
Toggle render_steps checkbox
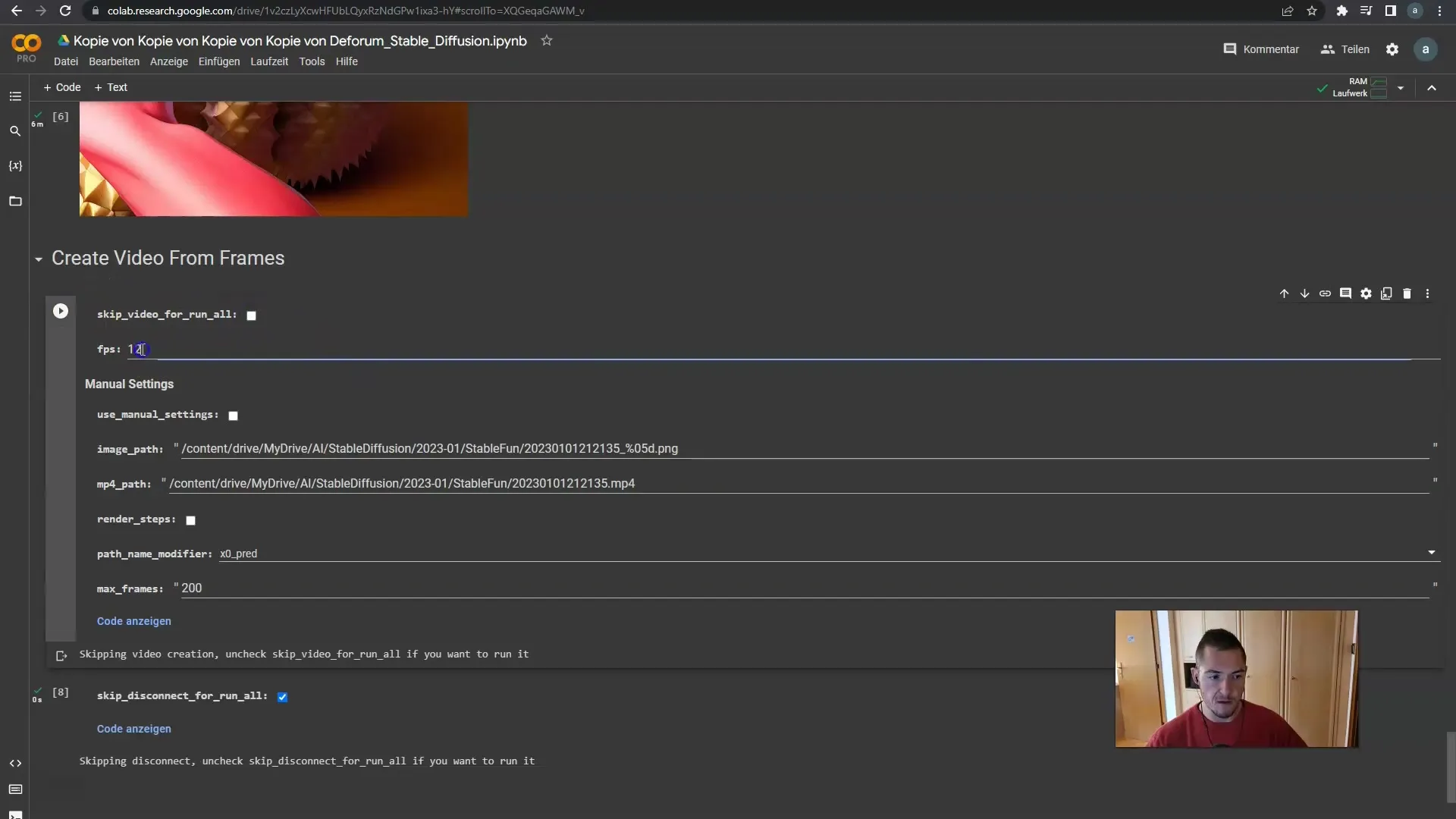190,519
